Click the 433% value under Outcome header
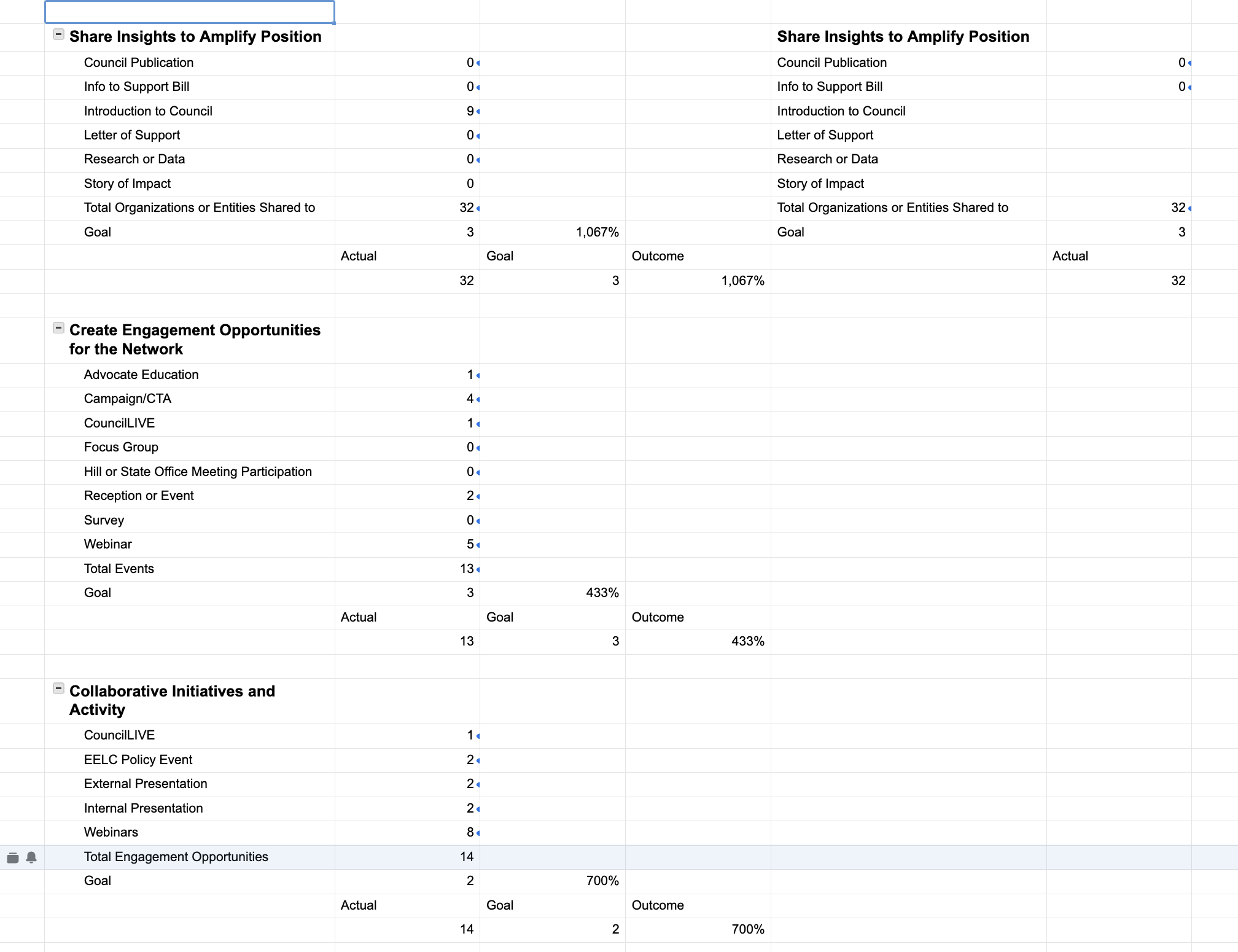The width and height of the screenshot is (1238, 952). coord(747,641)
